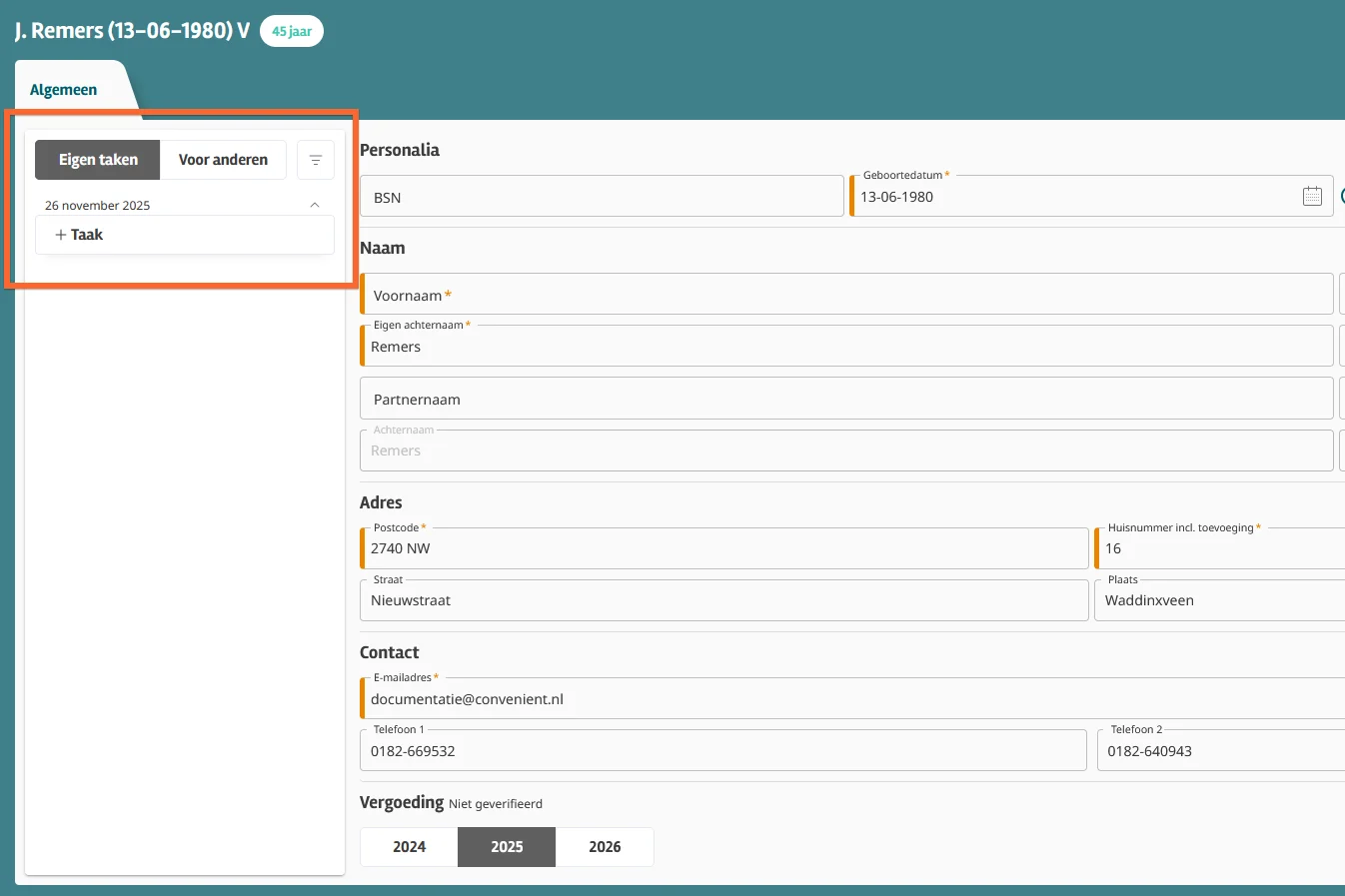
Task: Click the BSN input field
Action: coord(602,198)
